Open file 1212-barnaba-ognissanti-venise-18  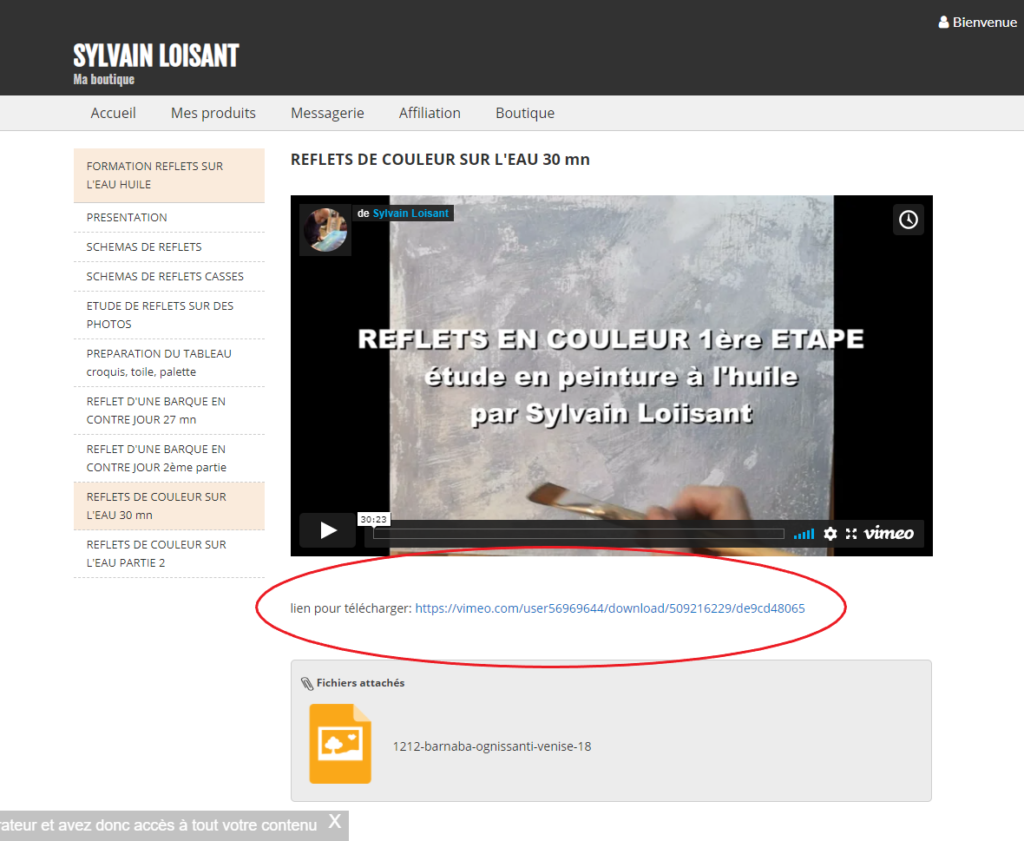(x=492, y=746)
